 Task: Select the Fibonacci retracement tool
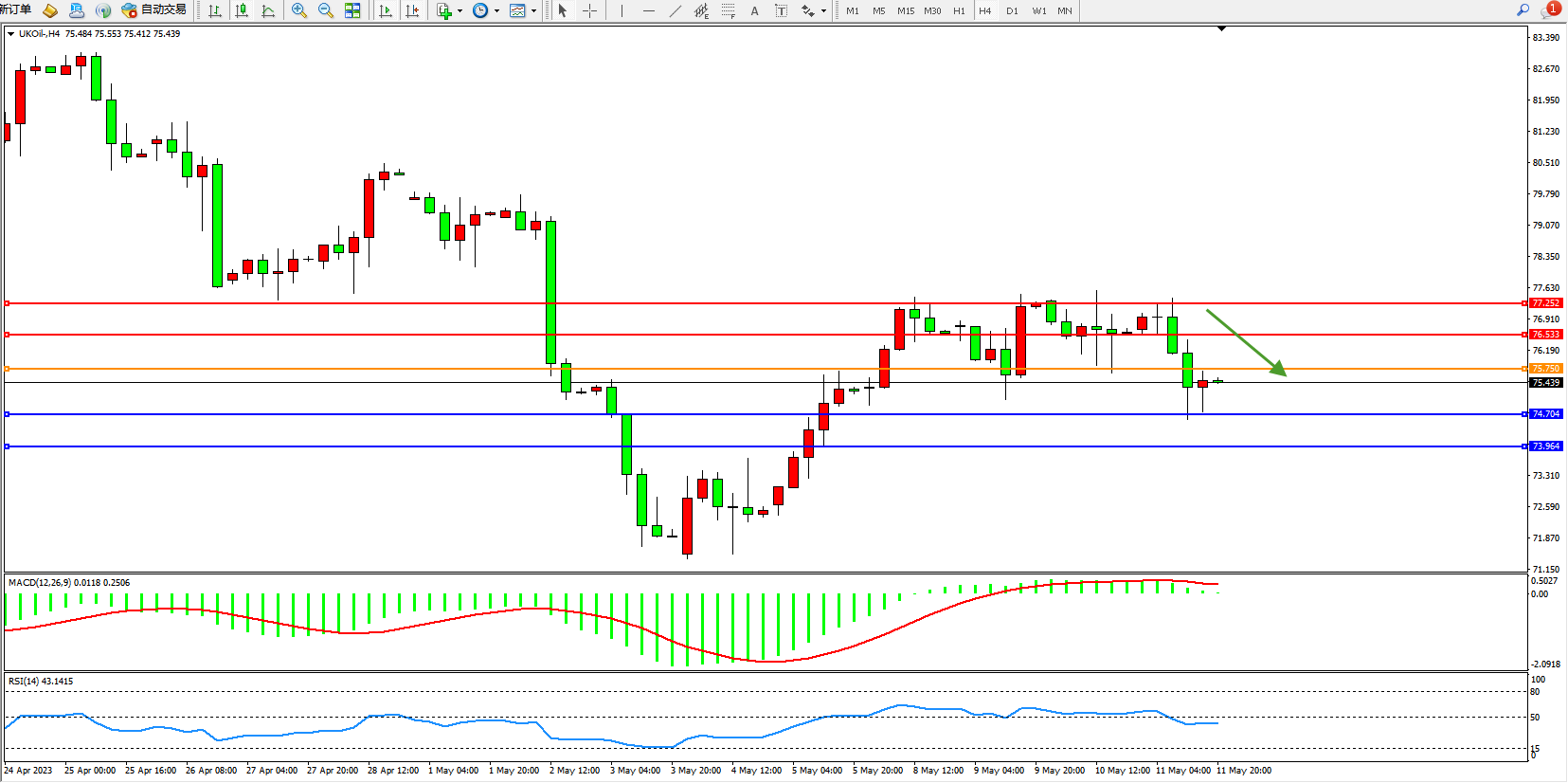click(728, 10)
